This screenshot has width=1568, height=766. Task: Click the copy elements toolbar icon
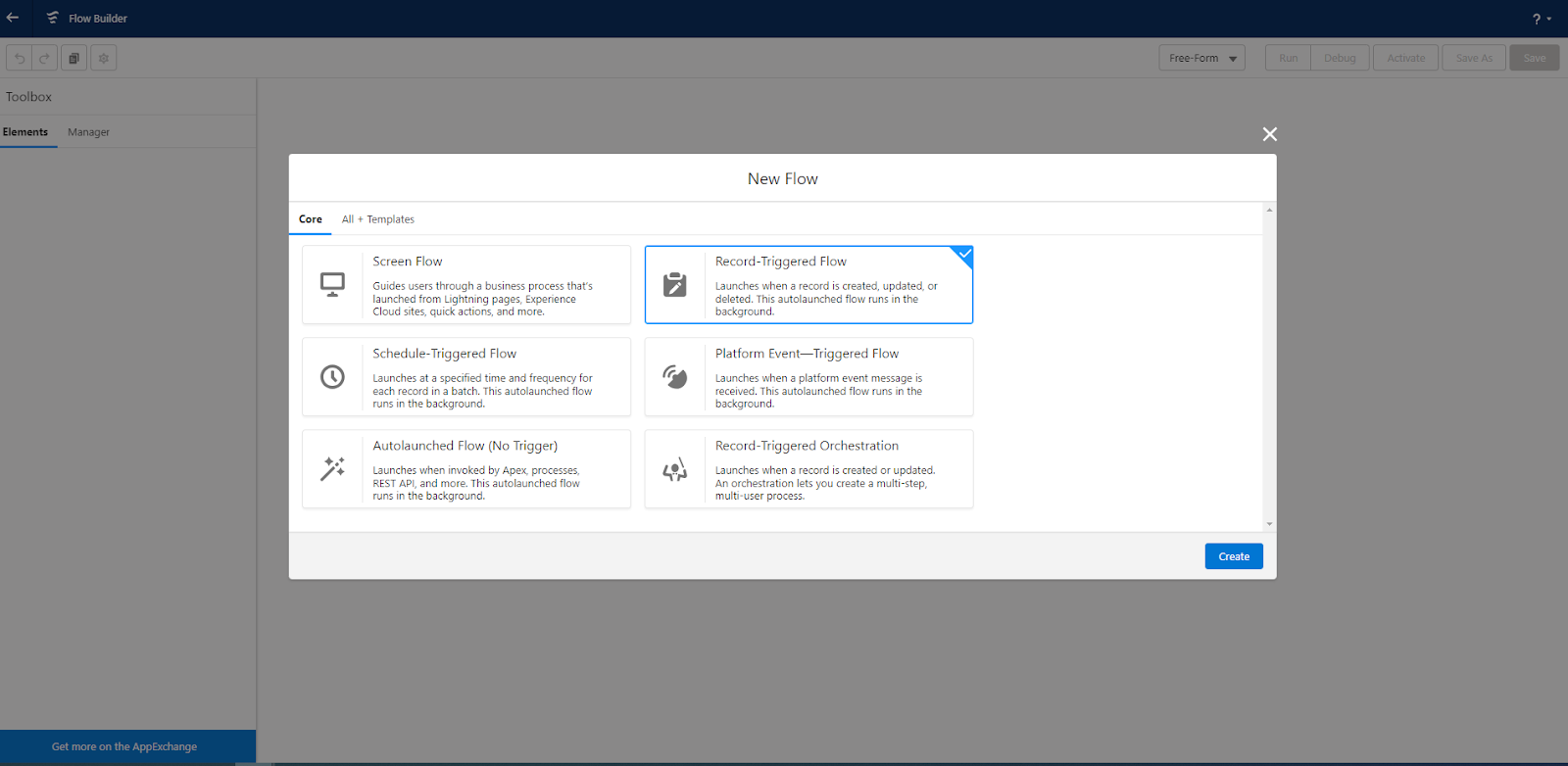[x=73, y=58]
